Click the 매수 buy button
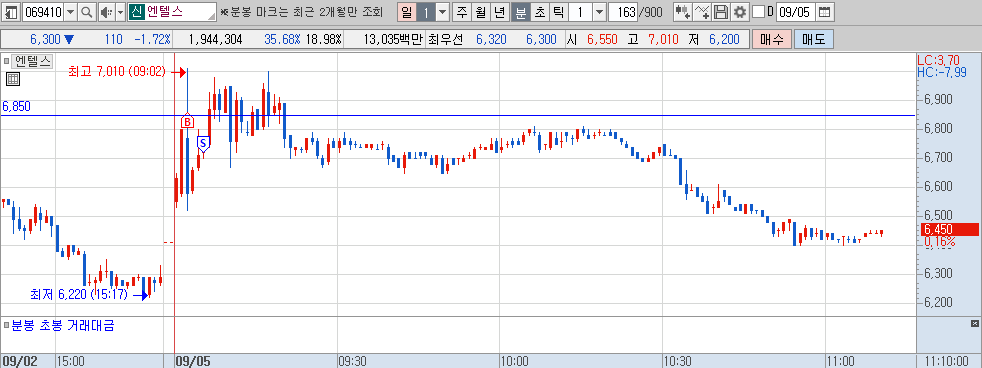The width and height of the screenshot is (982, 368). pos(772,39)
